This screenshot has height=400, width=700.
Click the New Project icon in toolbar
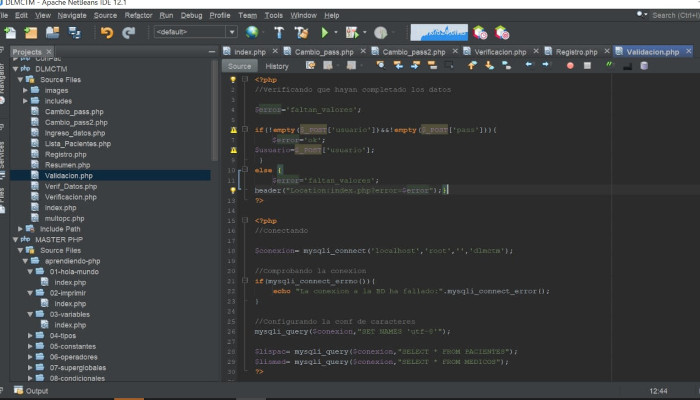tap(32, 32)
